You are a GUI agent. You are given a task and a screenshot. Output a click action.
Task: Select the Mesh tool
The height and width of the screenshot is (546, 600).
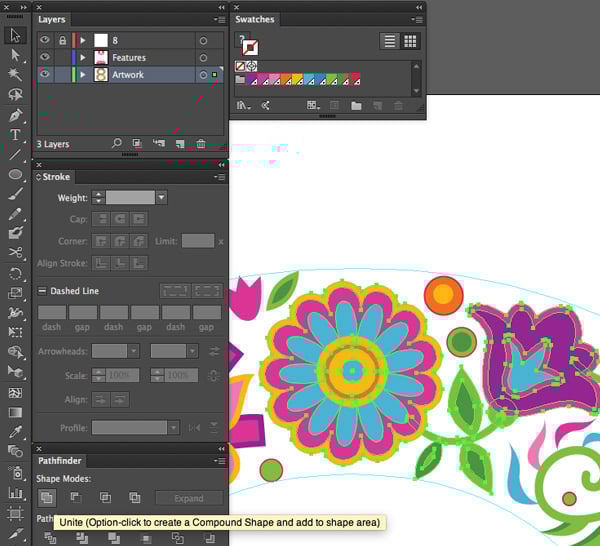(15, 393)
